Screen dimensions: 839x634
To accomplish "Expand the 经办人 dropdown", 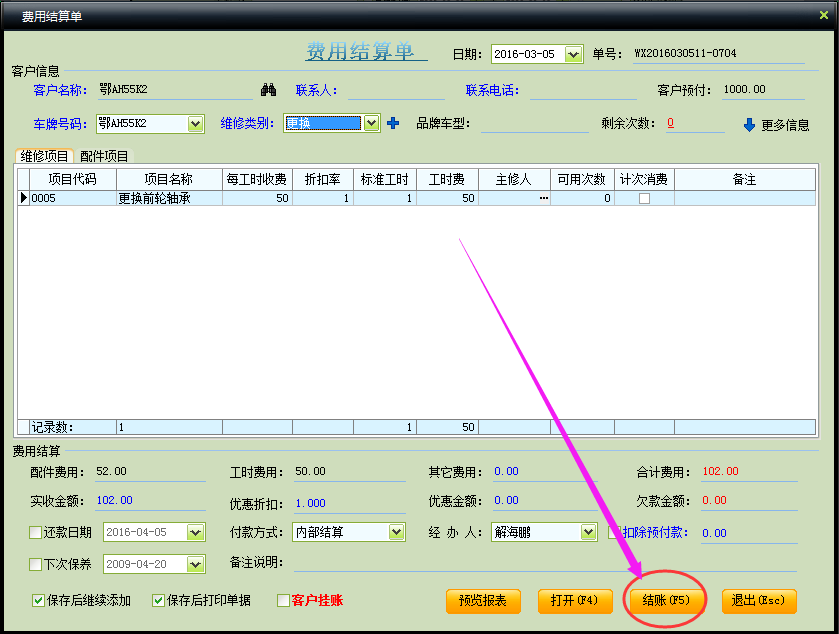I will pyautogui.click(x=589, y=532).
